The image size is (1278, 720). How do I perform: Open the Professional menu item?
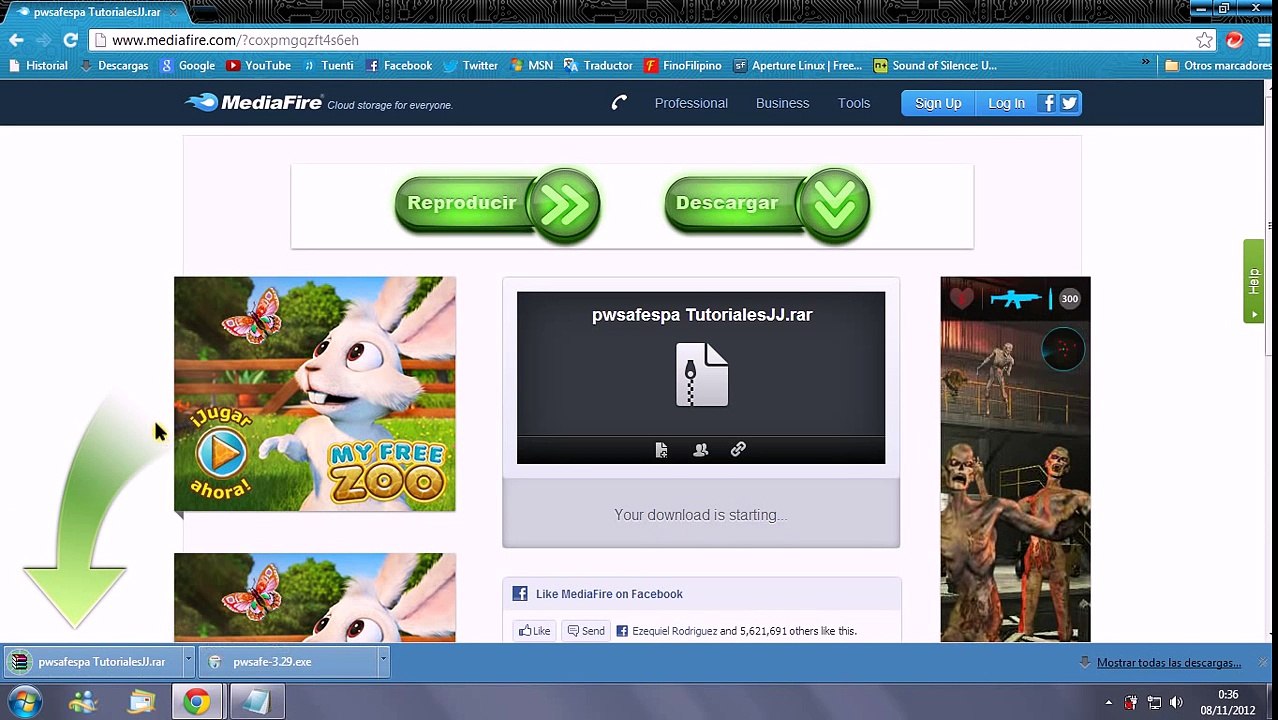691,103
